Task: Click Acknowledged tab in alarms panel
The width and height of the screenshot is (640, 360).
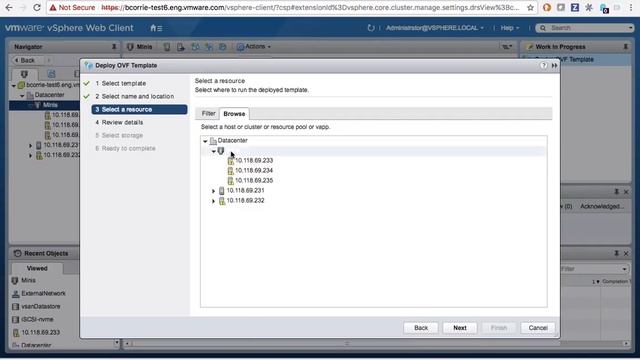Action: pos(602,207)
